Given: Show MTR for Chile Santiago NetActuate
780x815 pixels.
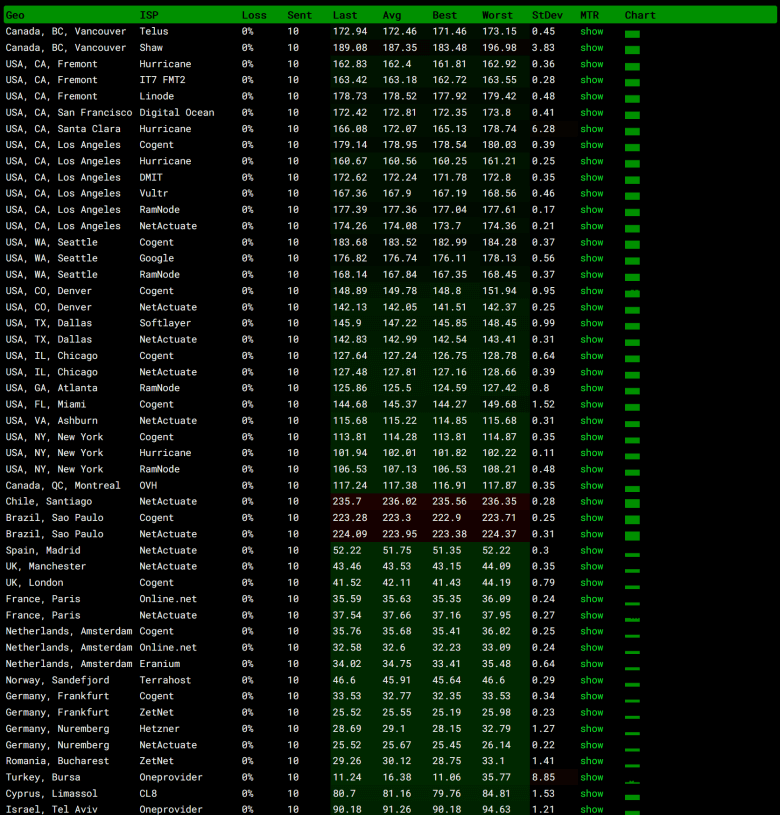Looking at the screenshot, I should click(591, 502).
